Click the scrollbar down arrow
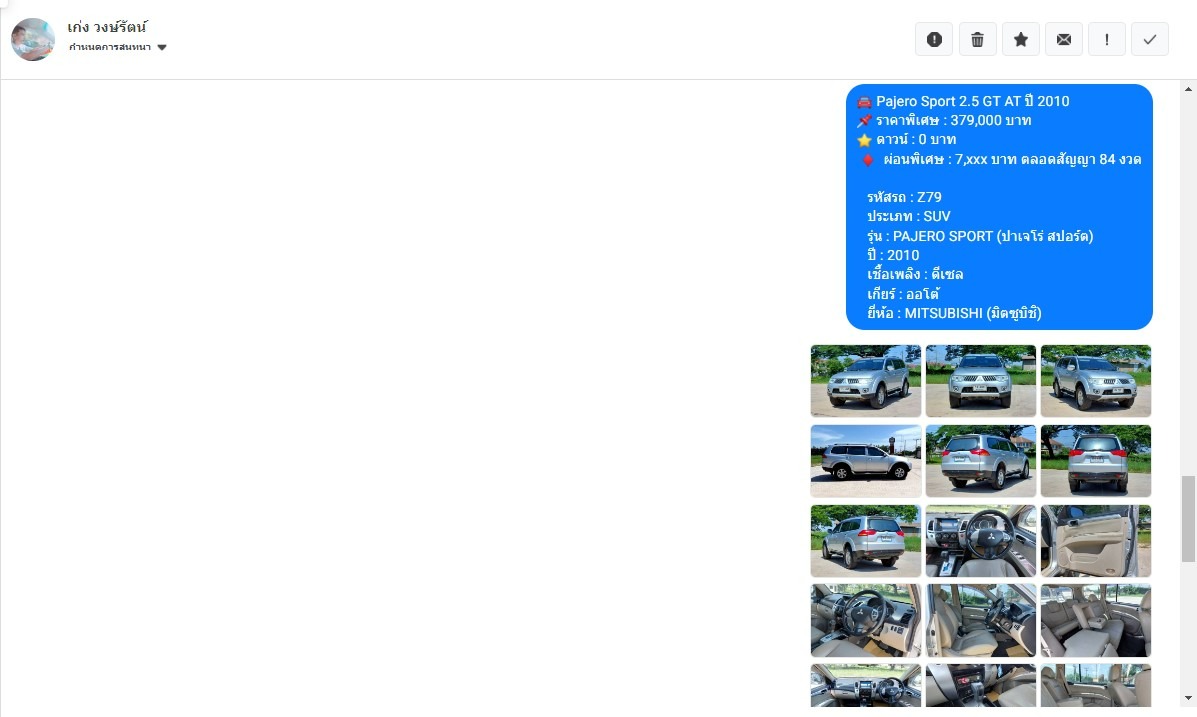The width and height of the screenshot is (1197, 717). [1189, 698]
